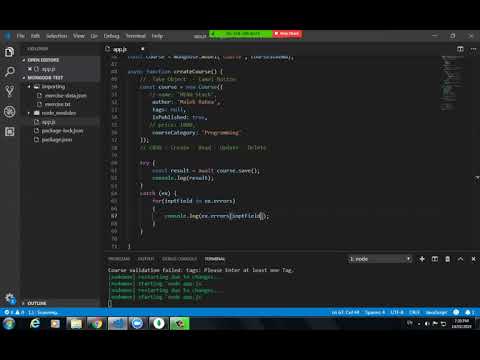Maximize the panel with the up chevron
This screenshot has height=360, width=480.
point(460,259)
